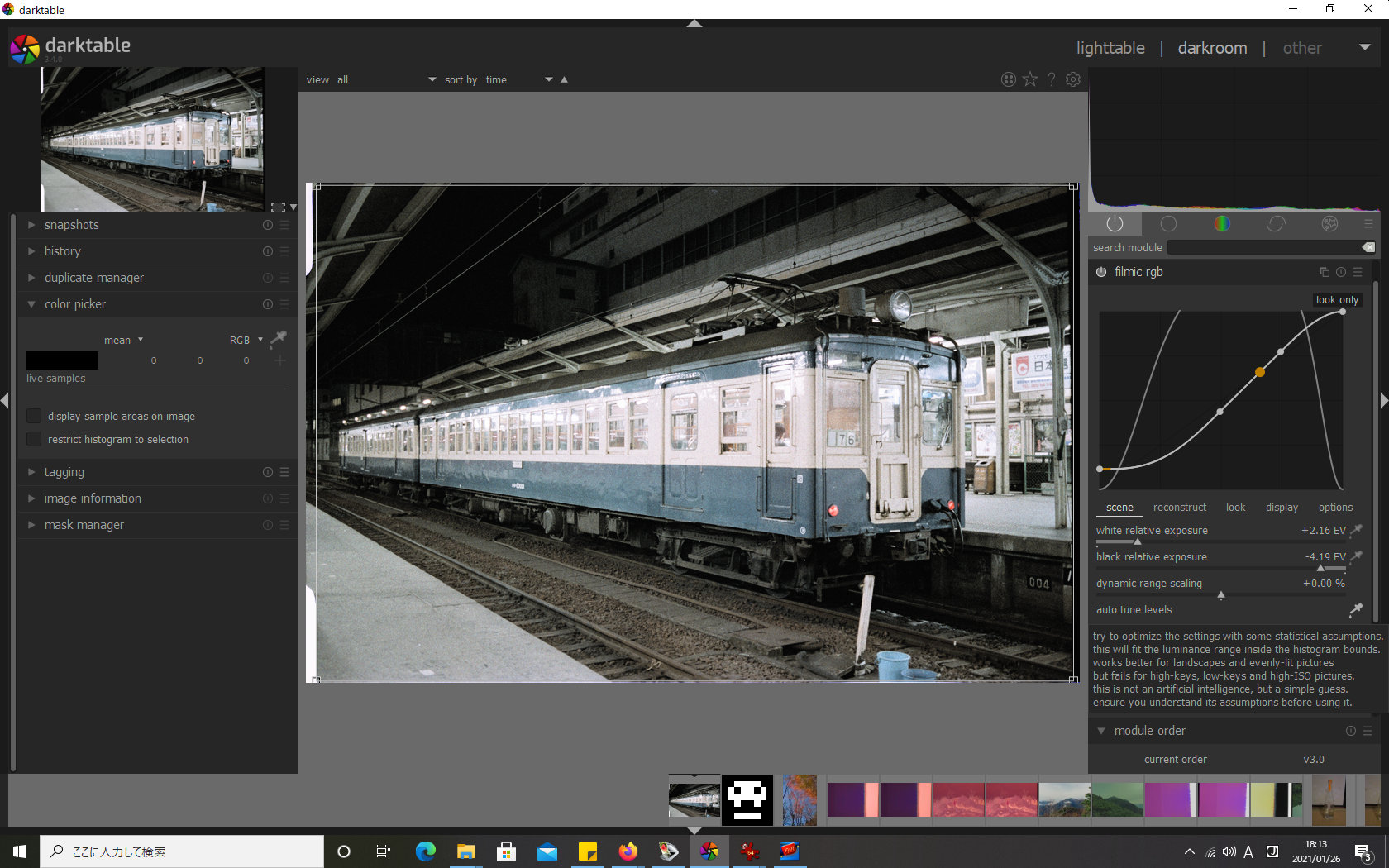Enable display sample areas on image
The width and height of the screenshot is (1389, 868).
pyautogui.click(x=34, y=416)
